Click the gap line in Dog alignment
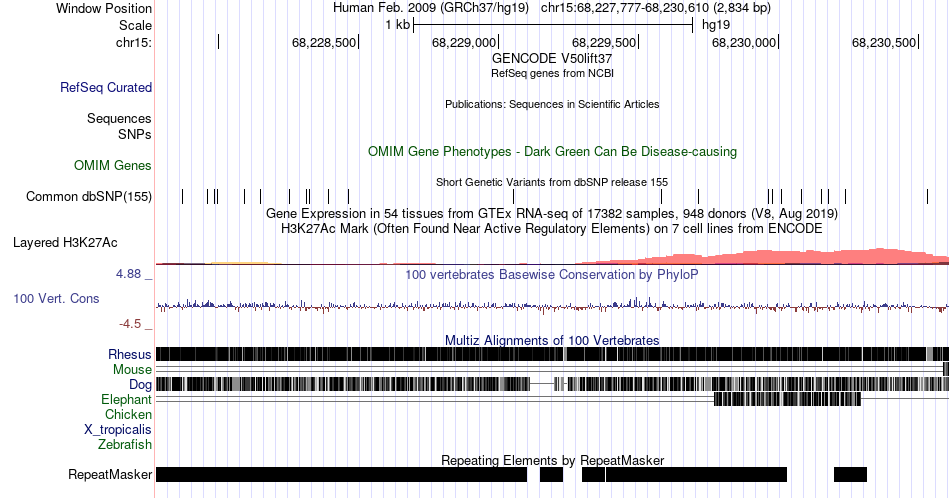The width and height of the screenshot is (950, 498). pyautogui.click(x=542, y=384)
